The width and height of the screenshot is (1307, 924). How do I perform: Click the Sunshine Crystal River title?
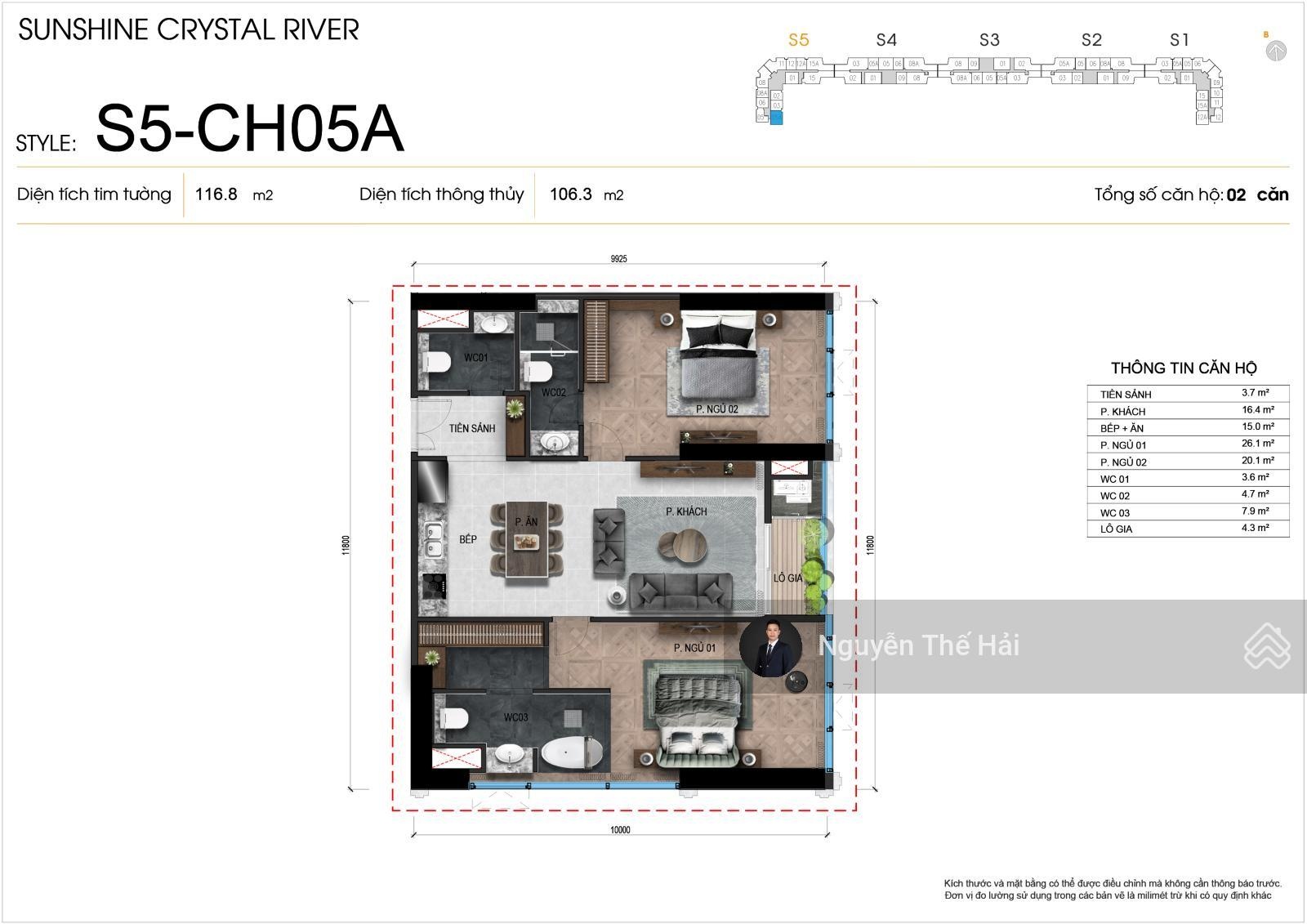click(189, 30)
